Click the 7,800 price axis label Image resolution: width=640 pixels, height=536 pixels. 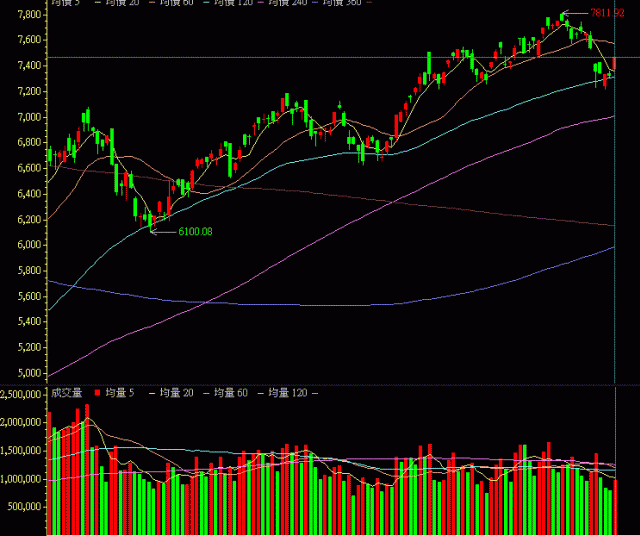pyautogui.click(x=29, y=15)
